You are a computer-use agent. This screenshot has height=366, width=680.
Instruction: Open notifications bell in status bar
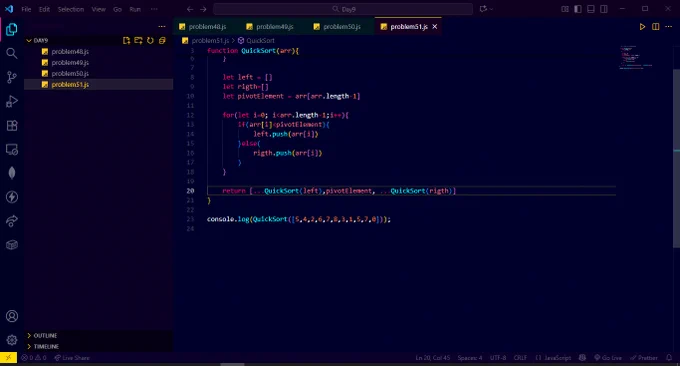pos(669,358)
